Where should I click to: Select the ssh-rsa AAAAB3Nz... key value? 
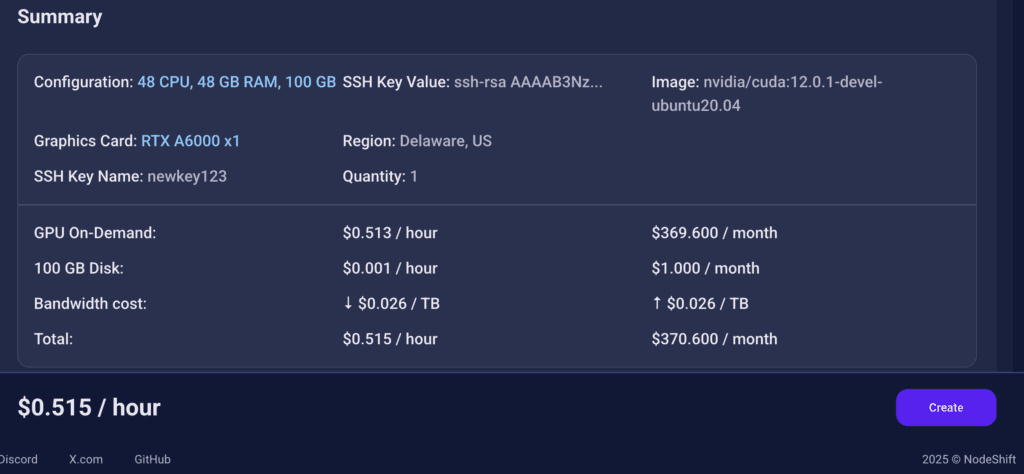pos(528,82)
